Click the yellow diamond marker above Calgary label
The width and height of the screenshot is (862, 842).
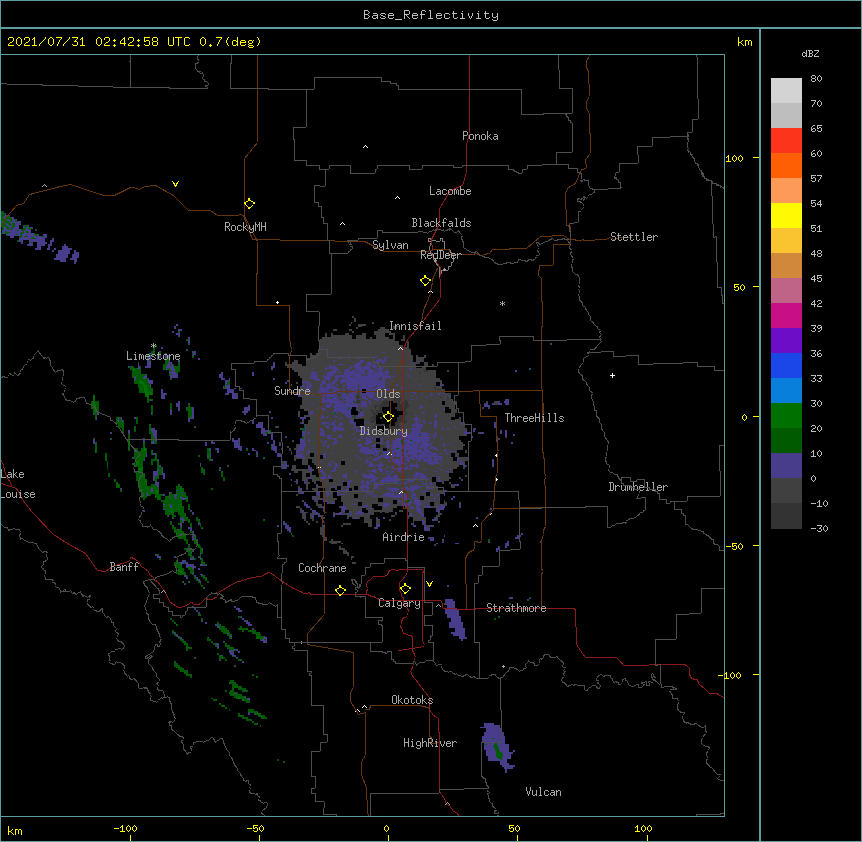tap(405, 589)
